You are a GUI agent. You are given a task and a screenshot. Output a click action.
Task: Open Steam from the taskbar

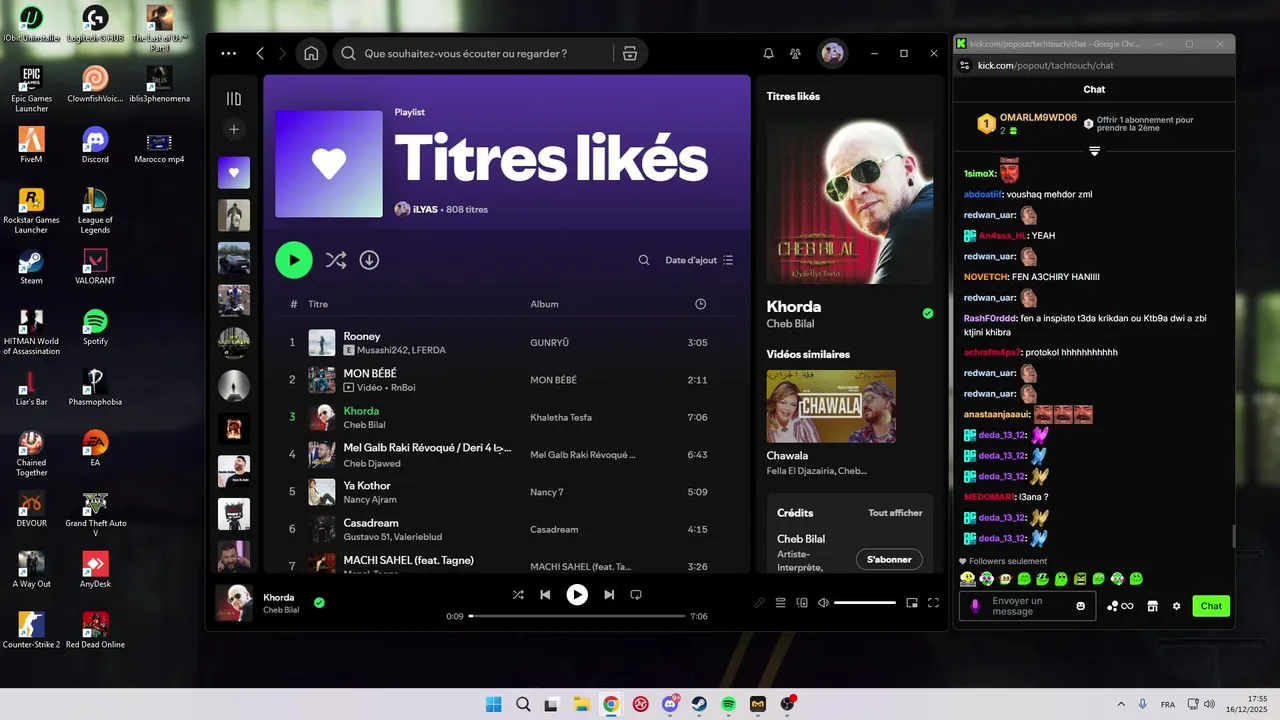coord(699,704)
